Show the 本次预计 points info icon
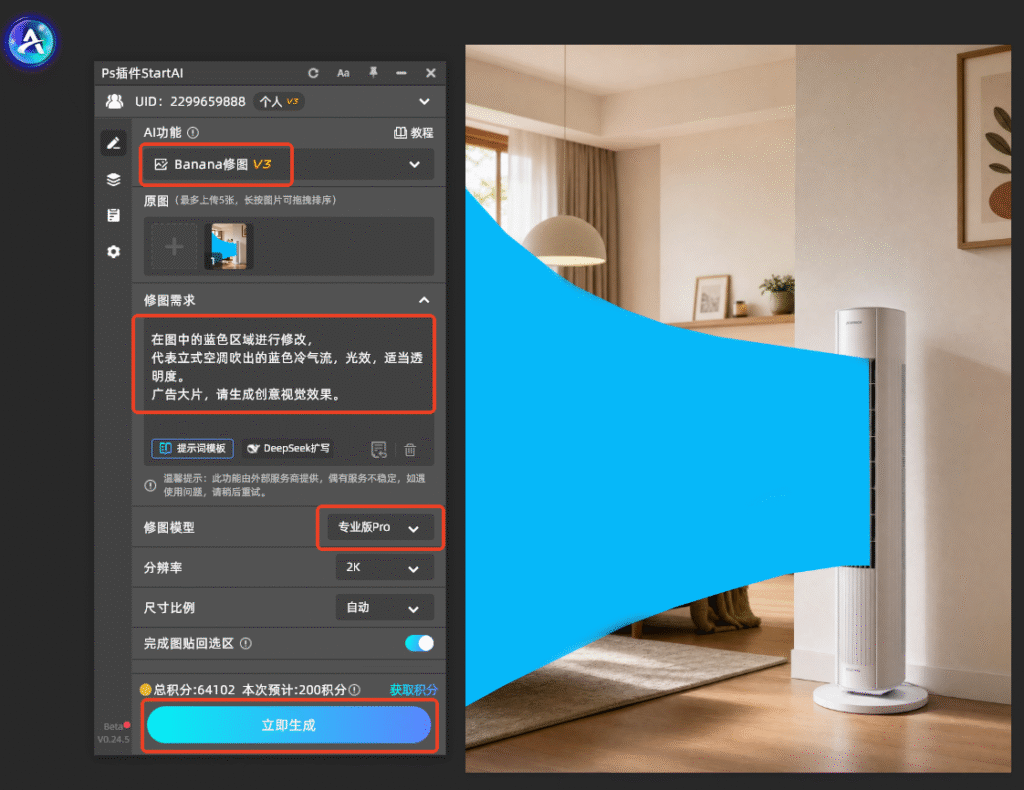This screenshot has height=790, width=1024. pyautogui.click(x=355, y=689)
